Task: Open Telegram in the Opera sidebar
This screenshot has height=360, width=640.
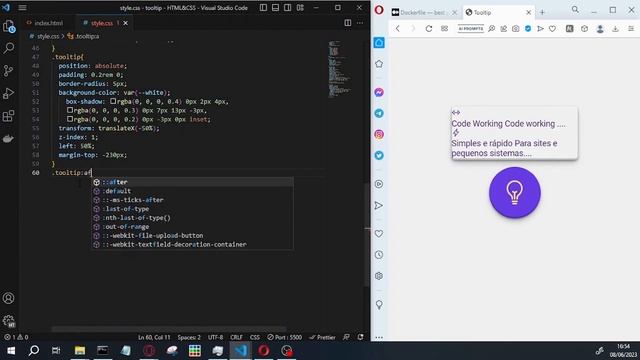Action: tap(379, 113)
